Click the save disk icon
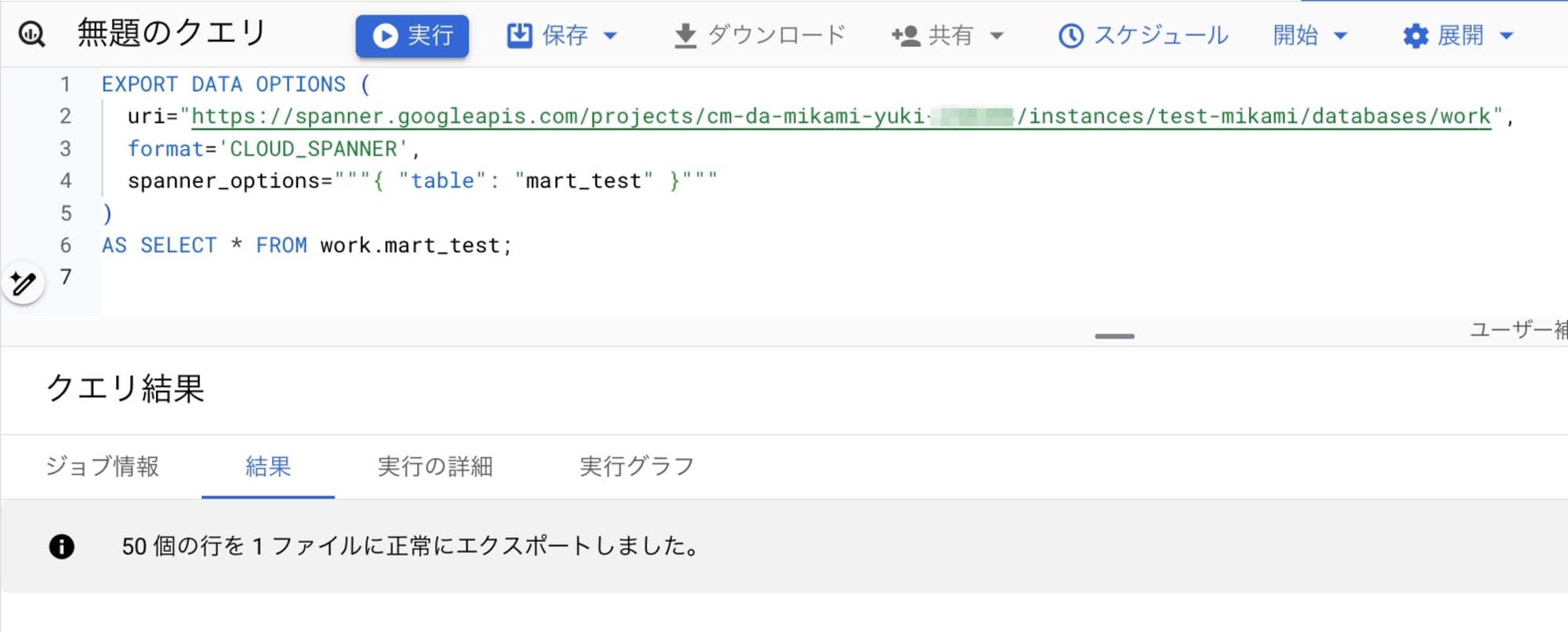The width and height of the screenshot is (1568, 632). (x=519, y=35)
